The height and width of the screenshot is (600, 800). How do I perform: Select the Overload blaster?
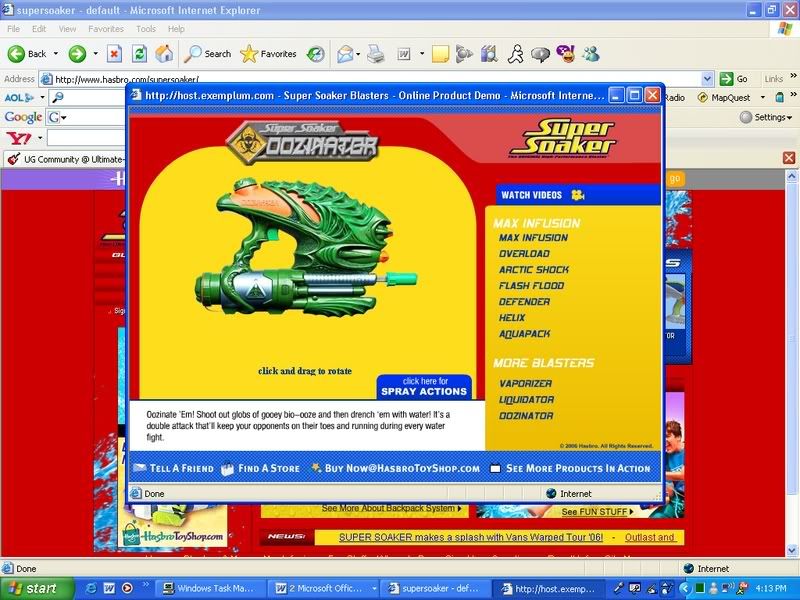524,254
